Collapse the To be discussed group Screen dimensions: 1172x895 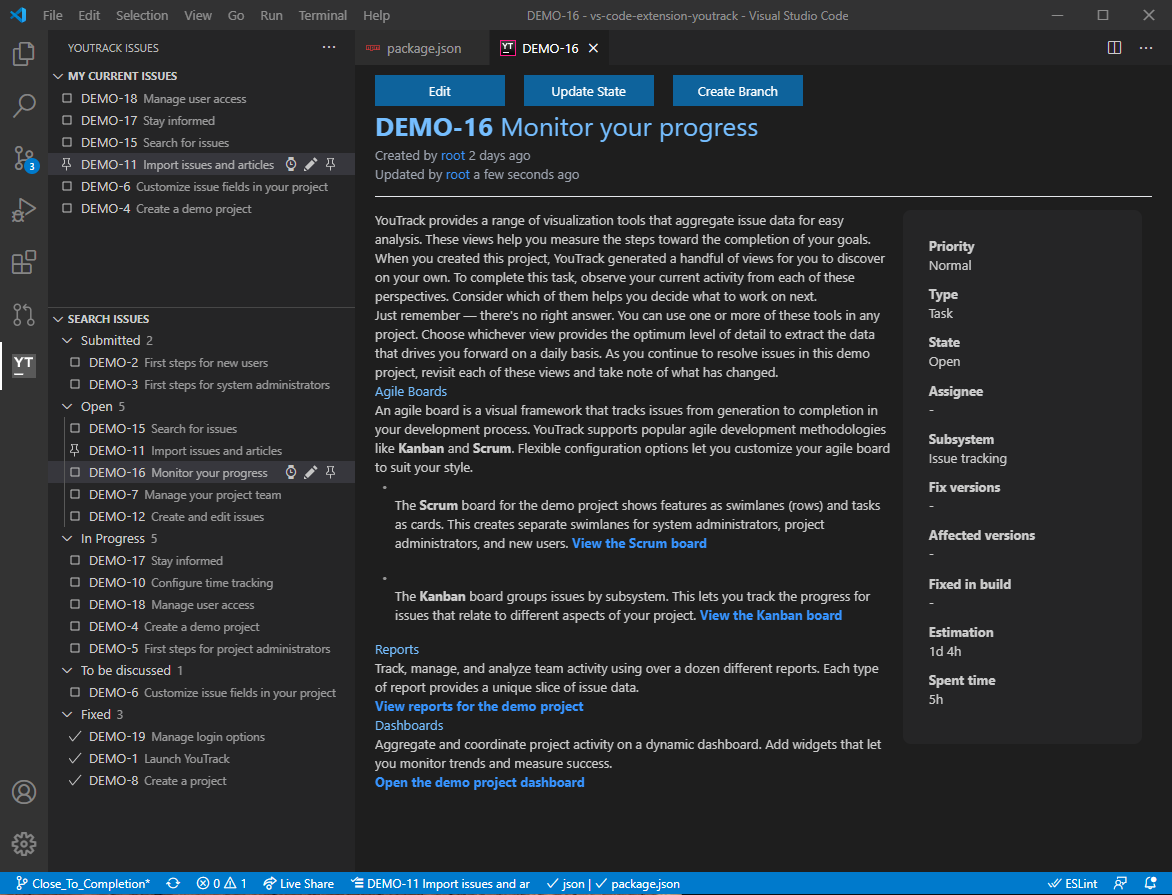click(67, 671)
